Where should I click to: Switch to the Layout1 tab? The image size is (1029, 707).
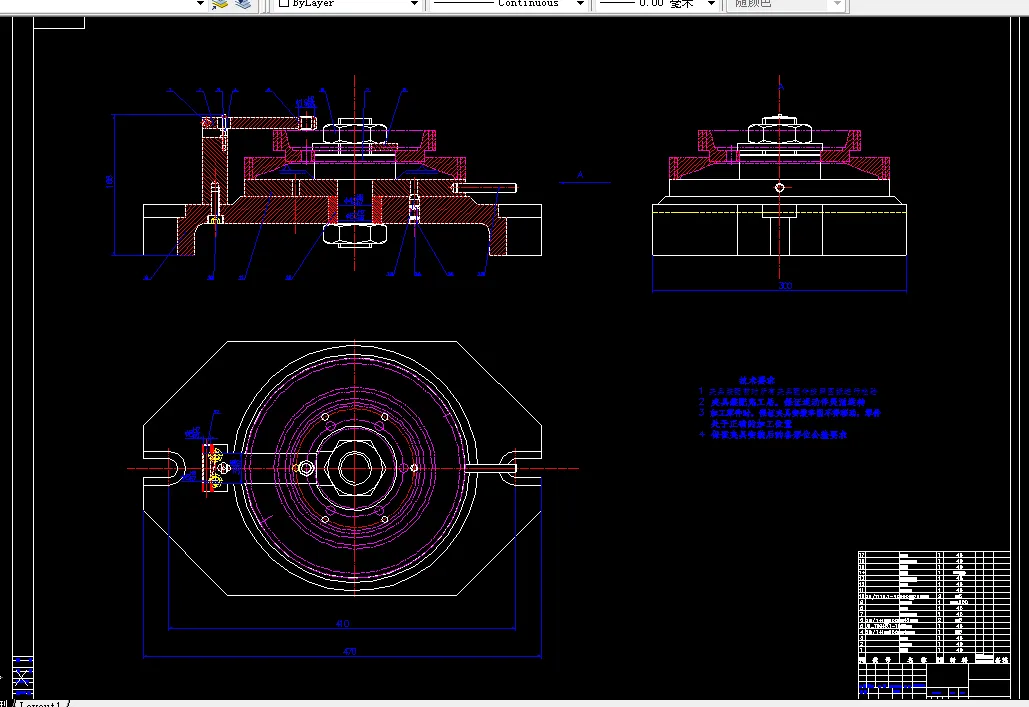tap(40, 704)
